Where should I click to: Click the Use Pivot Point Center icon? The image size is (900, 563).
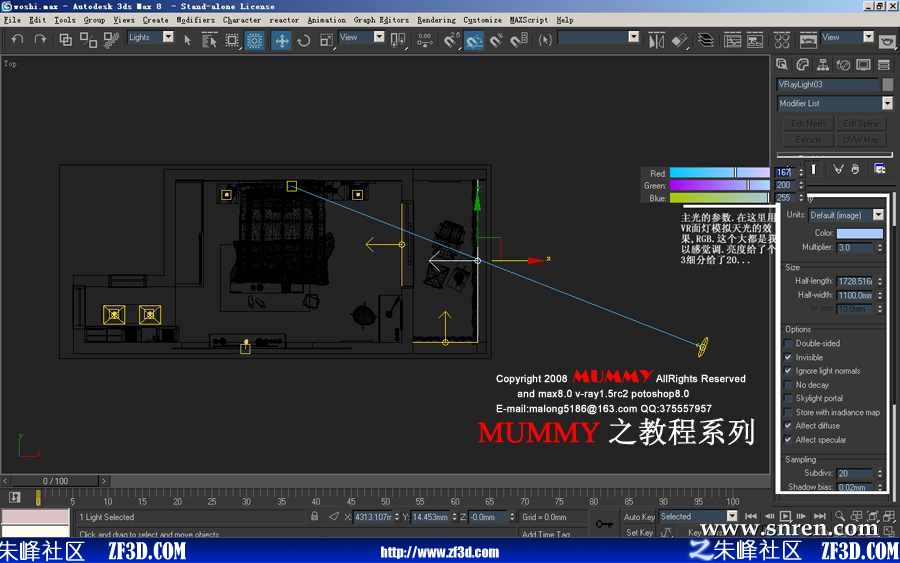[x=397, y=40]
